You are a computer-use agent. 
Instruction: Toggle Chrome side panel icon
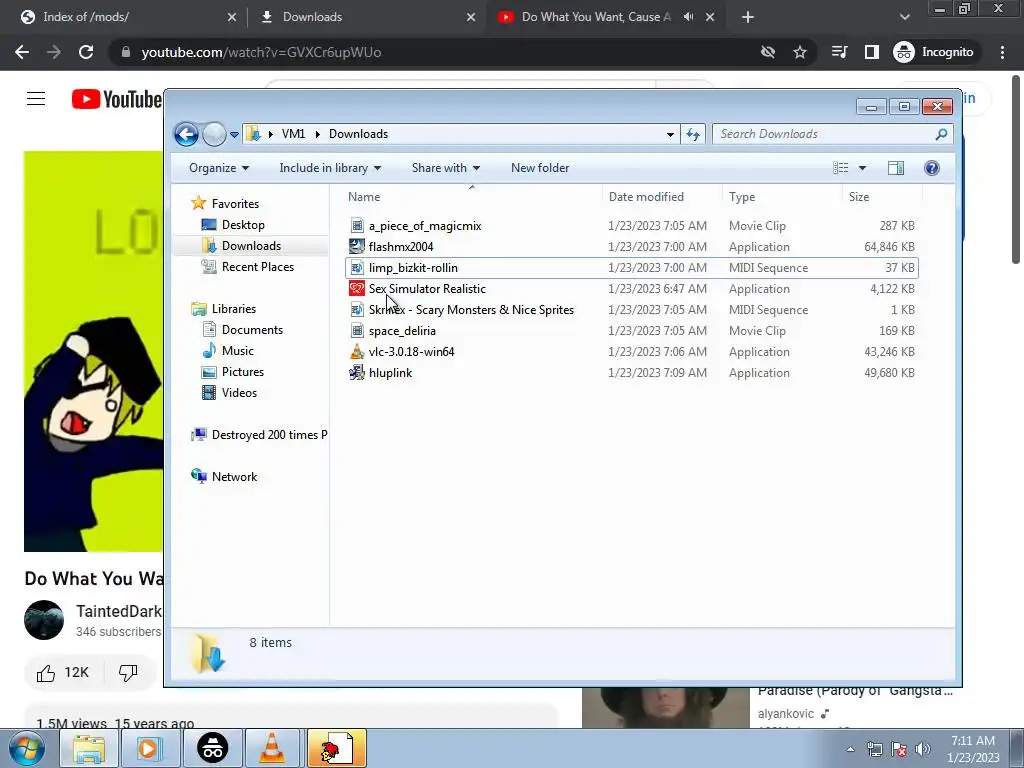coord(872,52)
